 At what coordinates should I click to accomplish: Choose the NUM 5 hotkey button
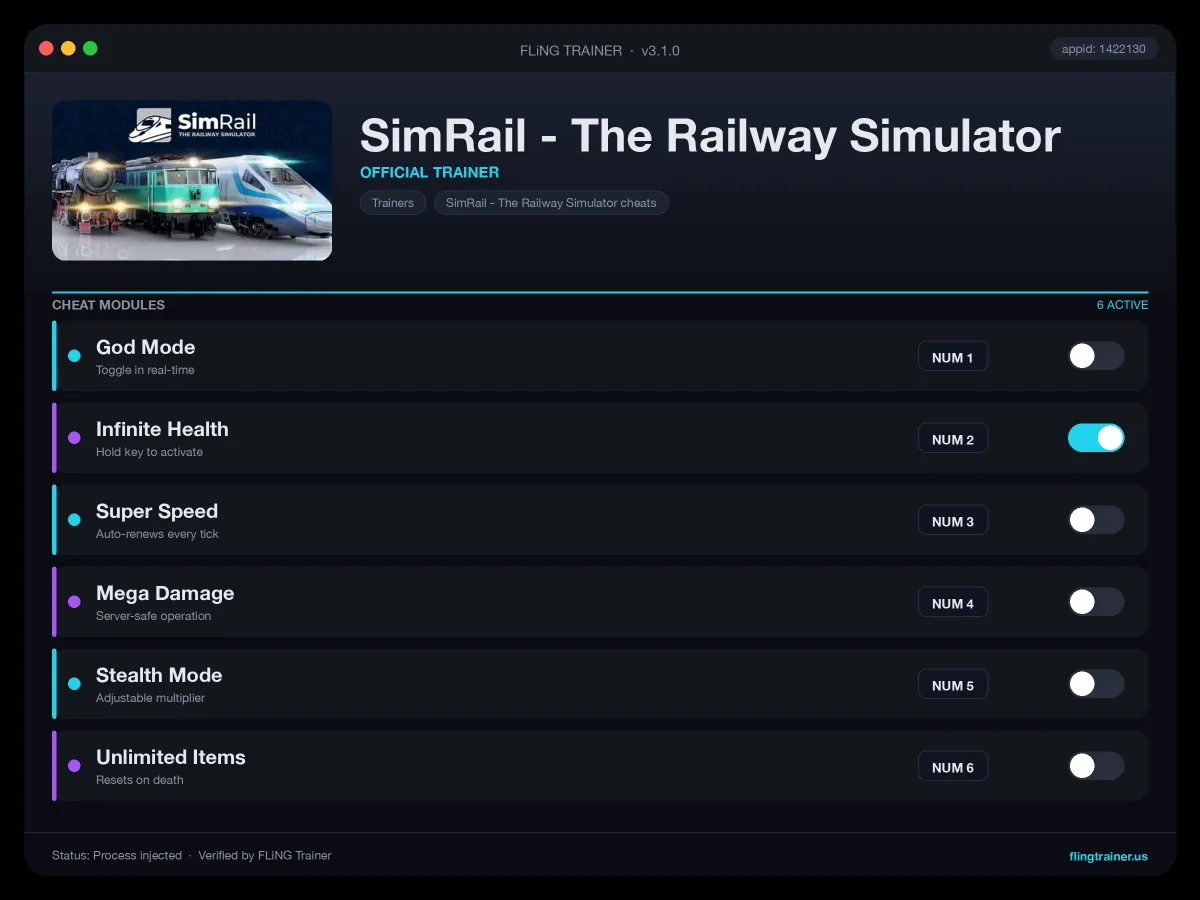coord(953,685)
